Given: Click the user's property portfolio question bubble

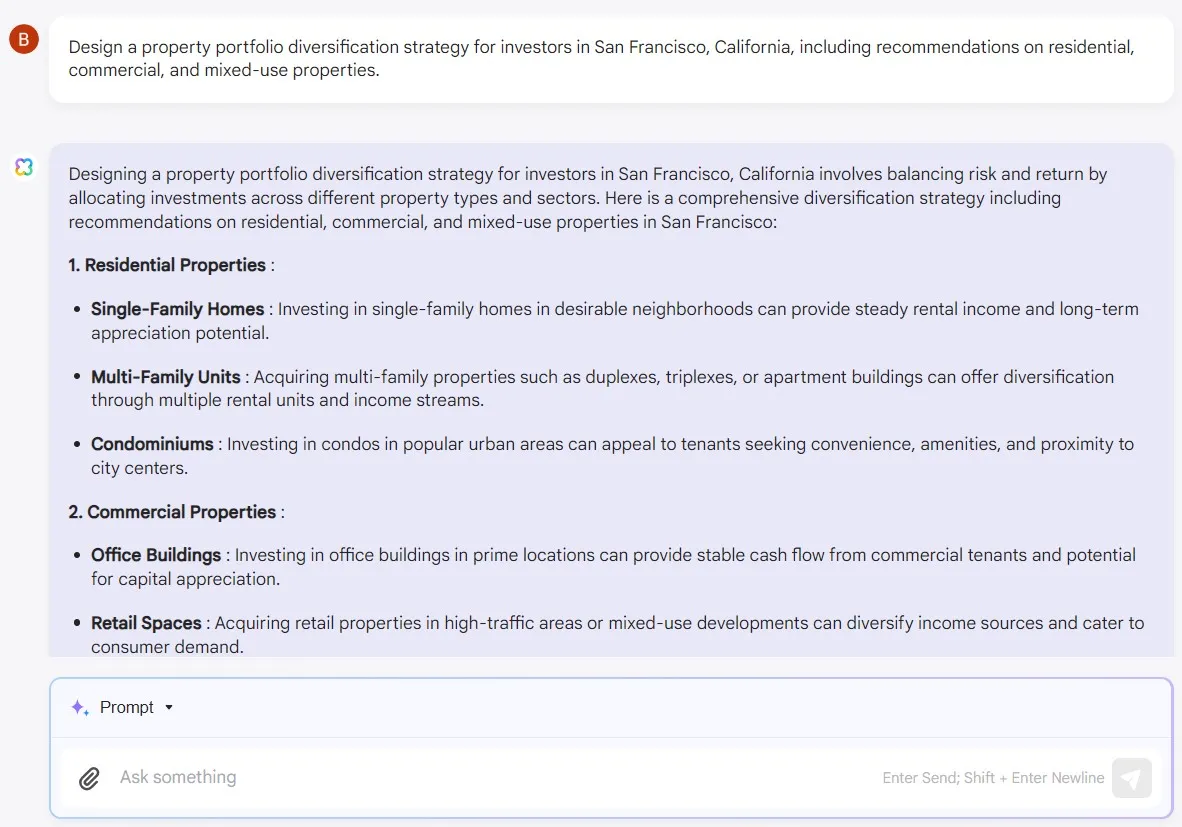Looking at the screenshot, I should coord(610,59).
